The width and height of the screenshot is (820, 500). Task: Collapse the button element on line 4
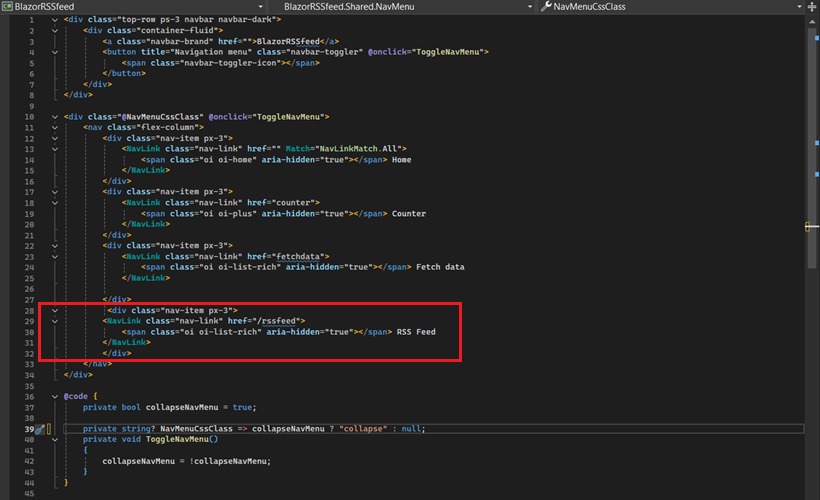[x=54, y=52]
